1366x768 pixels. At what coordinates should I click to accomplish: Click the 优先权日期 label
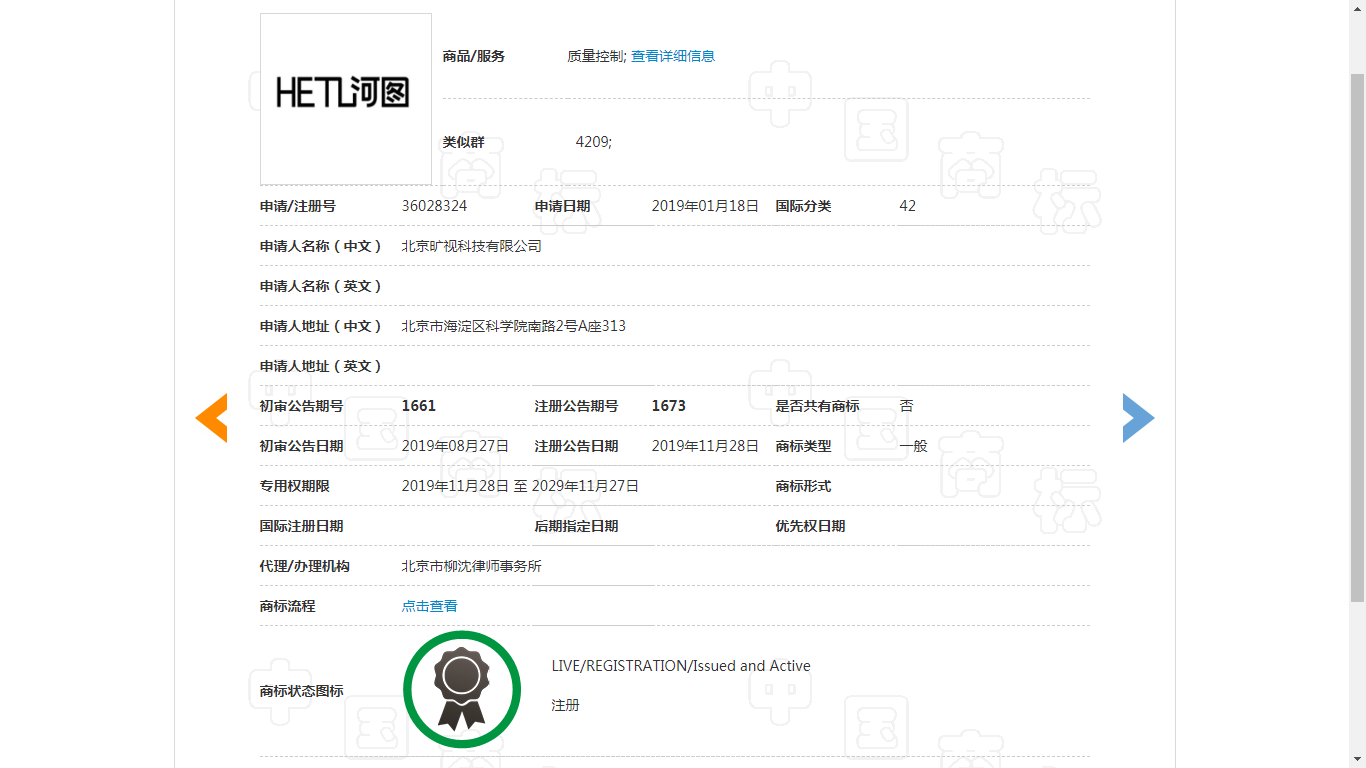[x=811, y=526]
